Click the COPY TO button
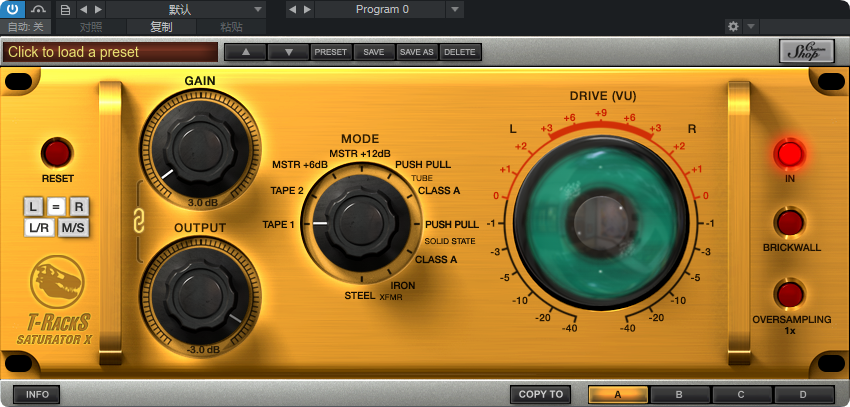The height and width of the screenshot is (407, 850). (540, 394)
